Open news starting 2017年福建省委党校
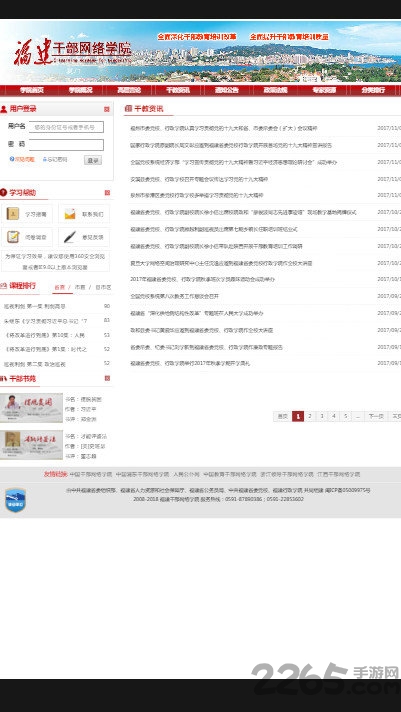401x712 pixels. 202,279
